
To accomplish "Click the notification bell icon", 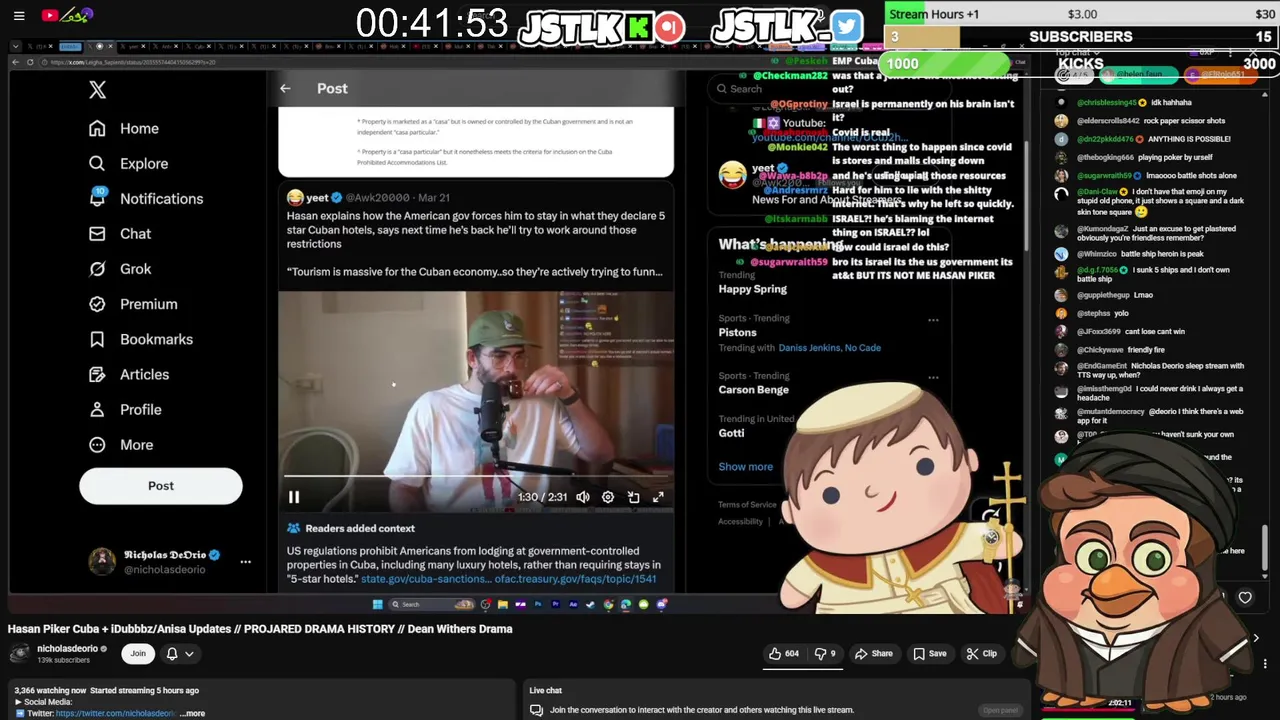I will tap(172, 654).
